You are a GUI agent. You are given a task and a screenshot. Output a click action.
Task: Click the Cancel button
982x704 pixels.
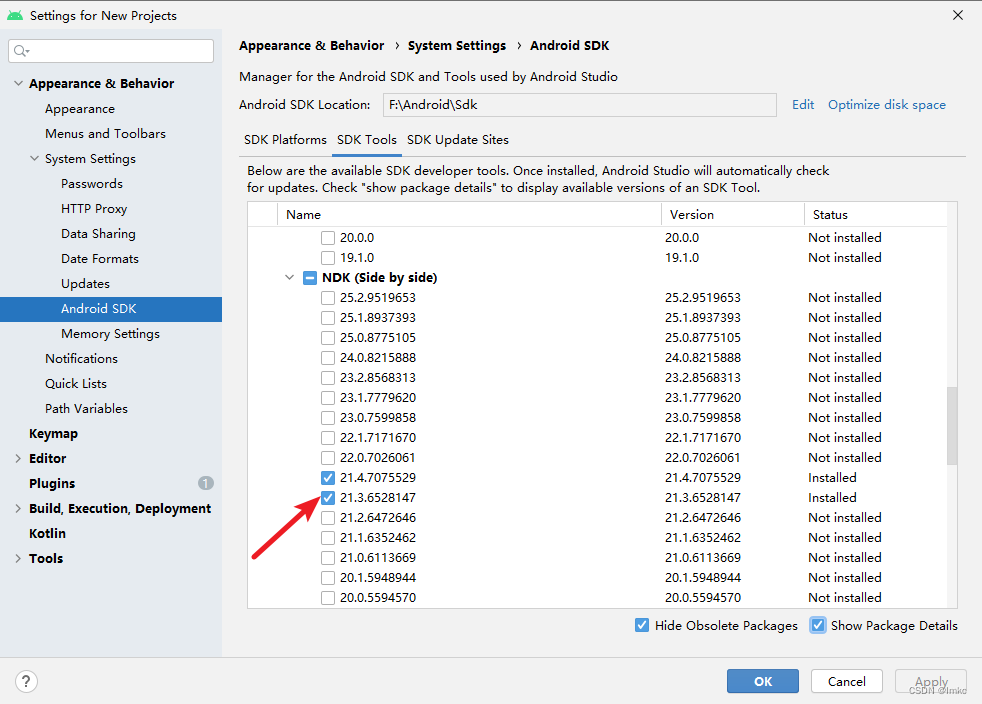(847, 681)
